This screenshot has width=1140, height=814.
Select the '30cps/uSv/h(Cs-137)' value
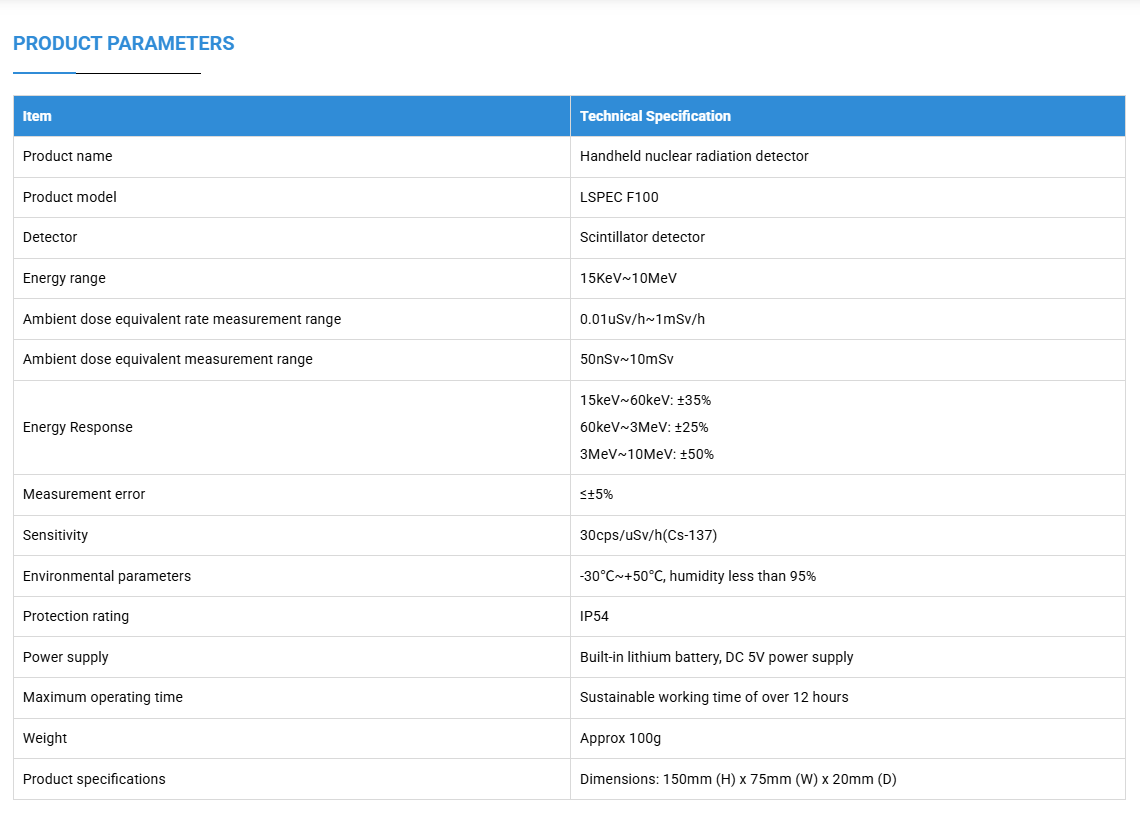pos(649,536)
